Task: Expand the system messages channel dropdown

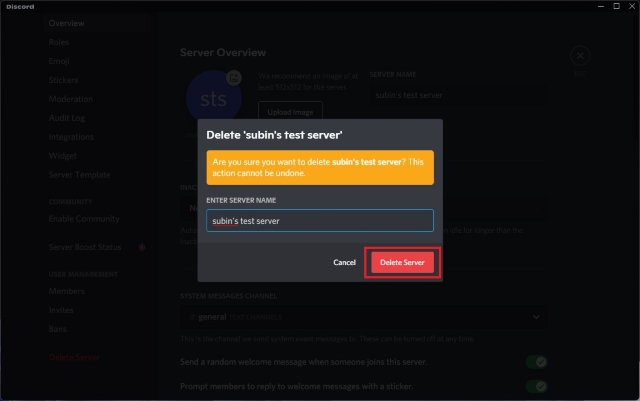Action: [364, 317]
